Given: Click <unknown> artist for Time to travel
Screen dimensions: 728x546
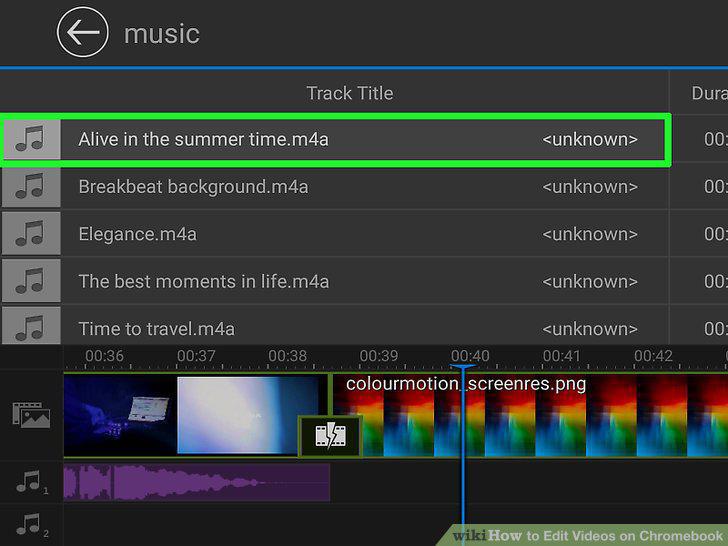Looking at the screenshot, I should [x=590, y=329].
